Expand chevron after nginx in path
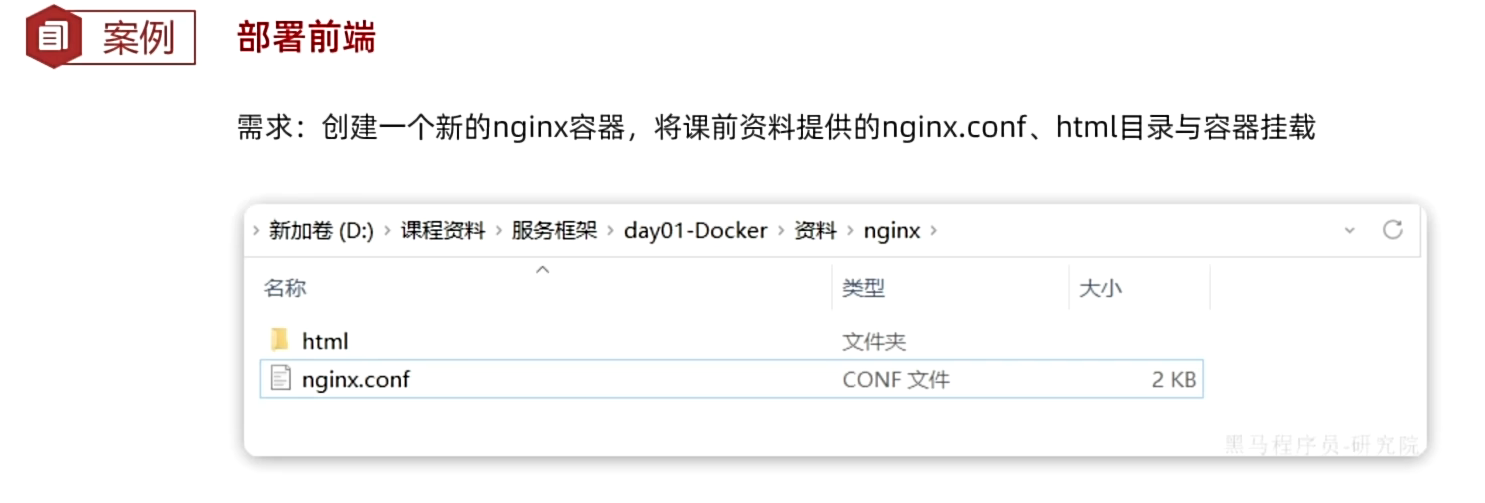This screenshot has height=503, width=1485. pyautogui.click(x=933, y=231)
